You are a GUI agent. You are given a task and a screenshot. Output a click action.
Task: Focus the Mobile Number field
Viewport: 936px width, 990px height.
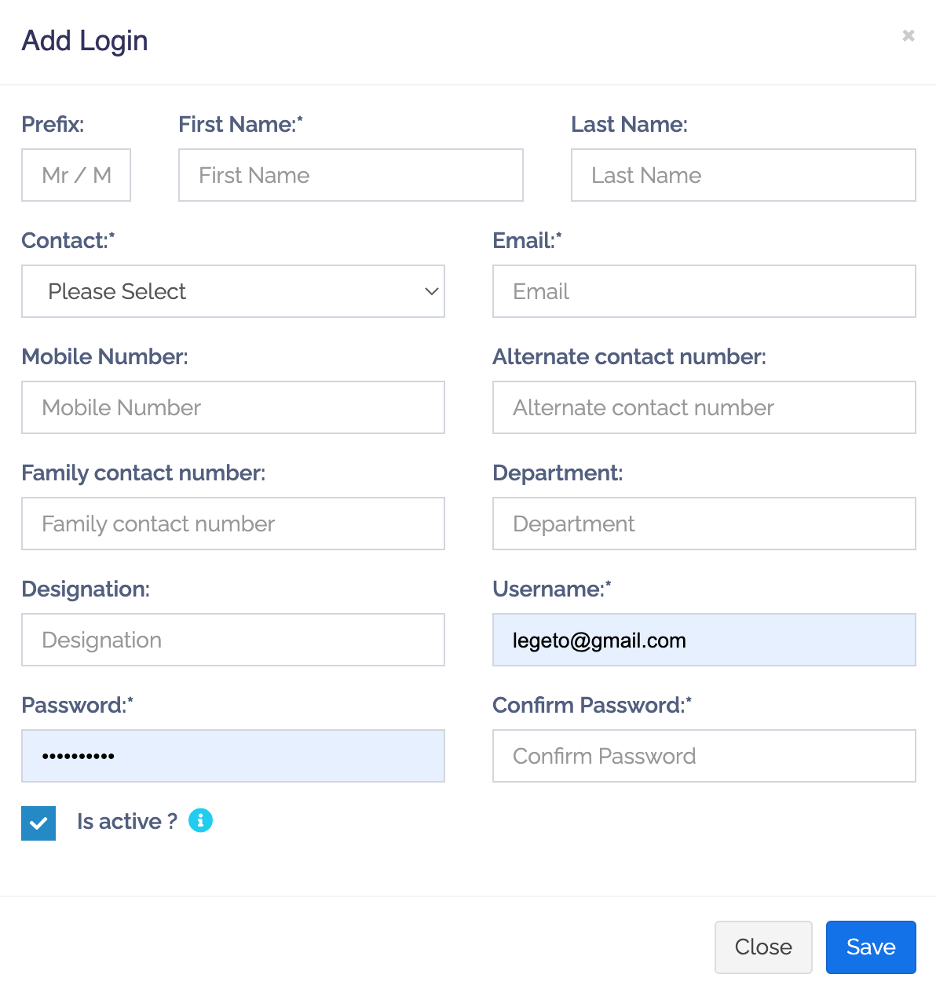tap(233, 407)
